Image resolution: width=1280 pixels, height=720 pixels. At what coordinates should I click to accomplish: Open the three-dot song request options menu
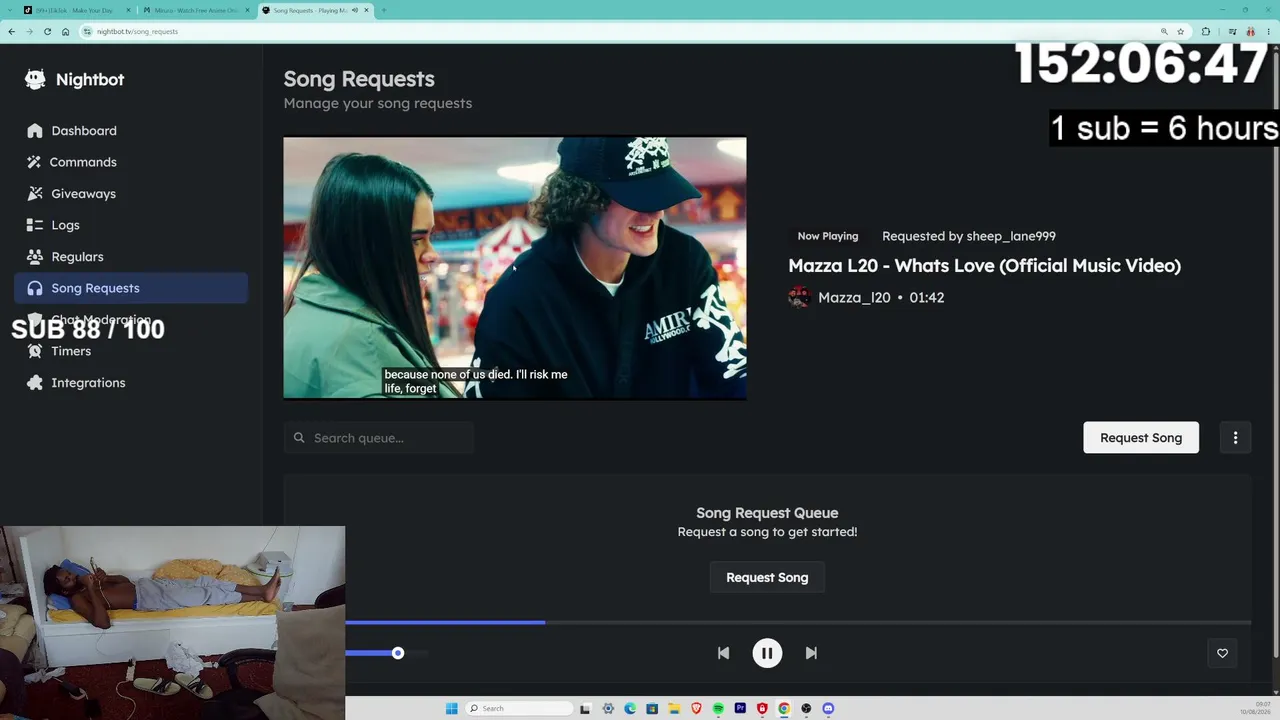[1235, 438]
